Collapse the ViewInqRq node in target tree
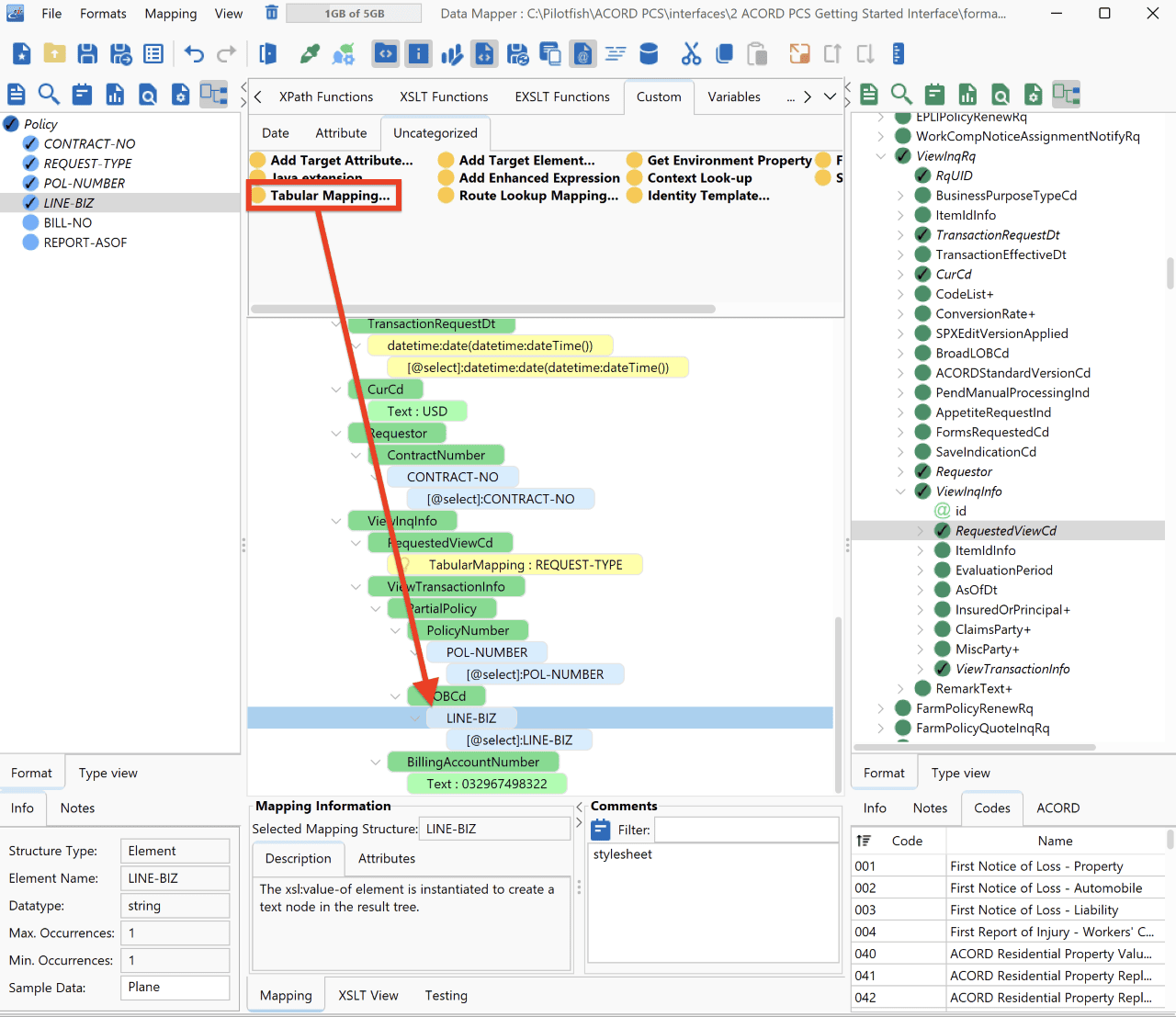This screenshot has height=1017, width=1176. pos(881,156)
